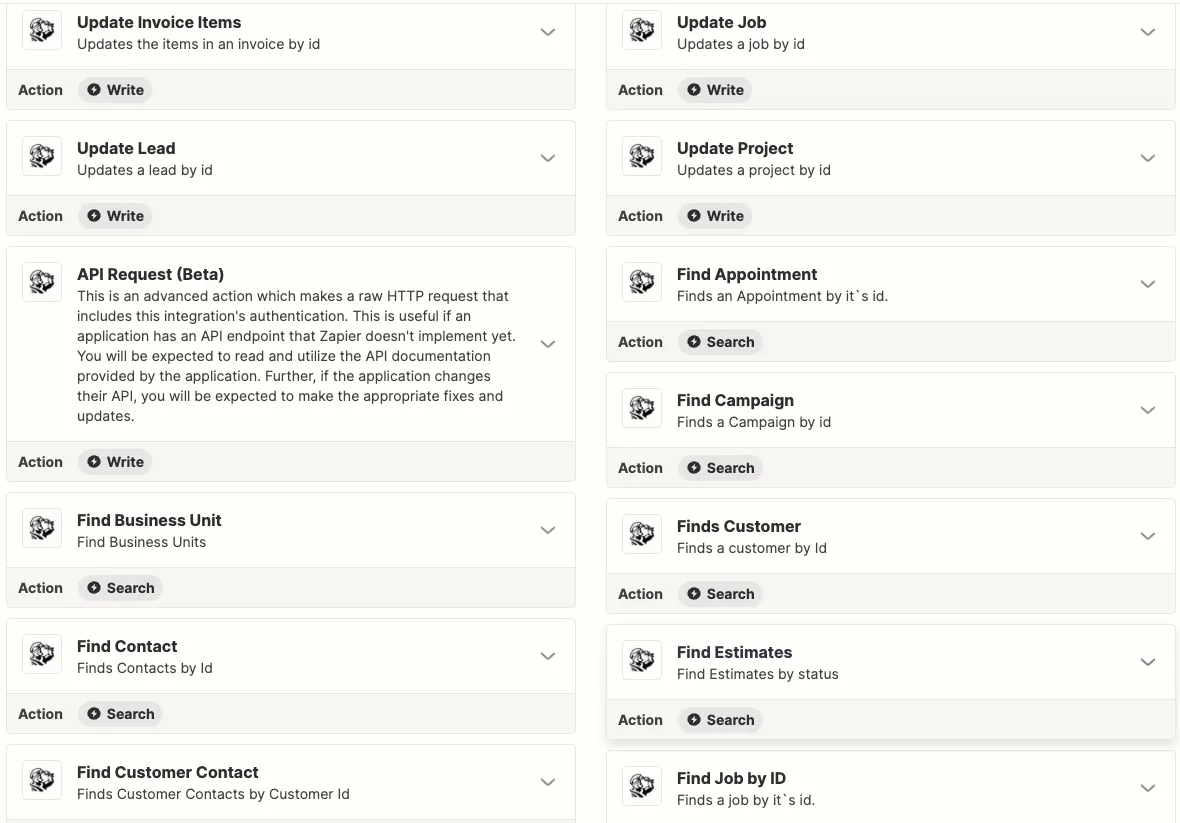Click the Find Appointment title text

click(747, 274)
